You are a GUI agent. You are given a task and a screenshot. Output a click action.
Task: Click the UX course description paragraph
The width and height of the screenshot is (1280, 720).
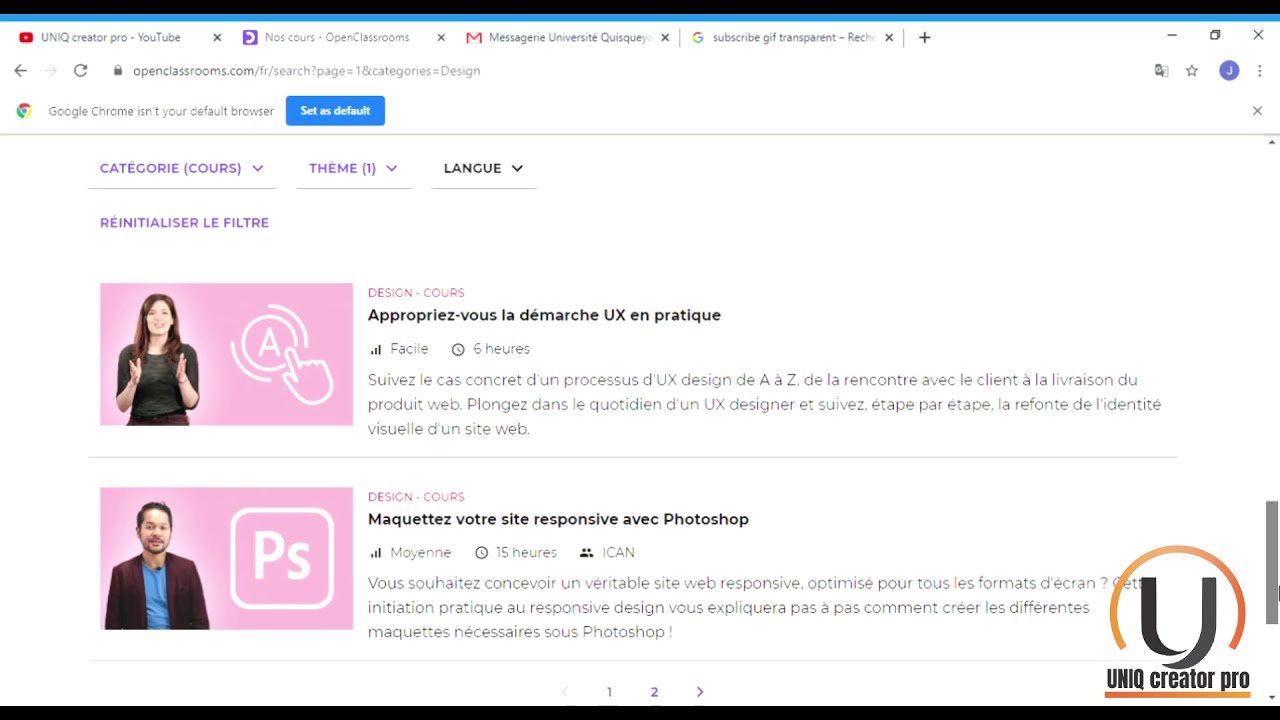pyautogui.click(x=764, y=405)
